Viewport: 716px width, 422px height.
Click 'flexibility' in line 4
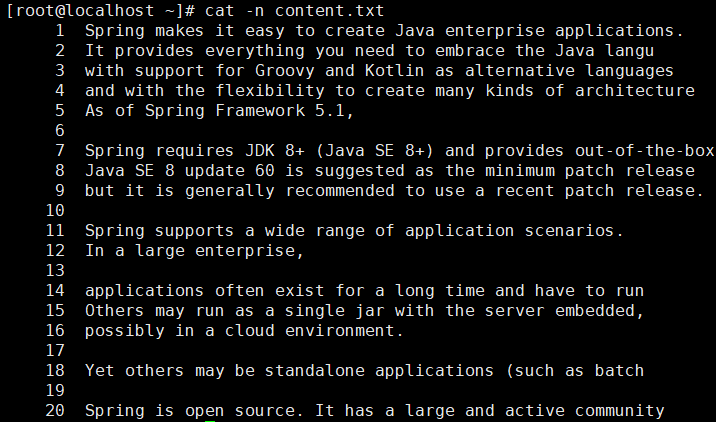click(x=270, y=91)
